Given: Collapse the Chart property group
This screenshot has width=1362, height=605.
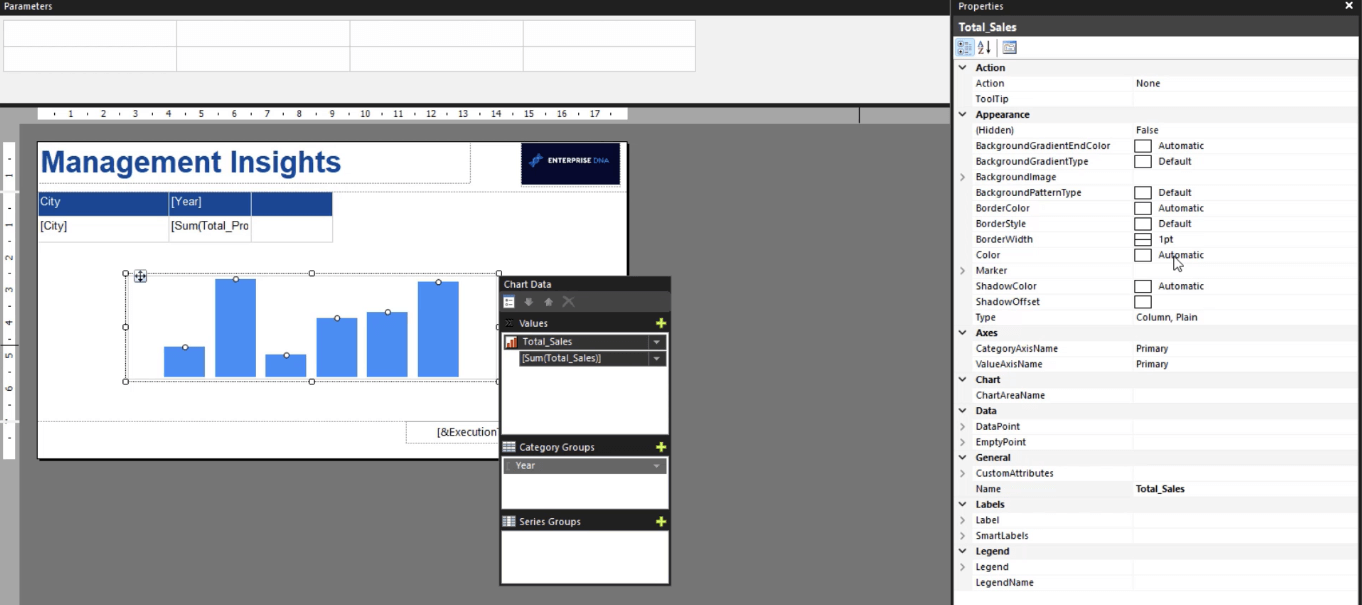Looking at the screenshot, I should pos(963,380).
